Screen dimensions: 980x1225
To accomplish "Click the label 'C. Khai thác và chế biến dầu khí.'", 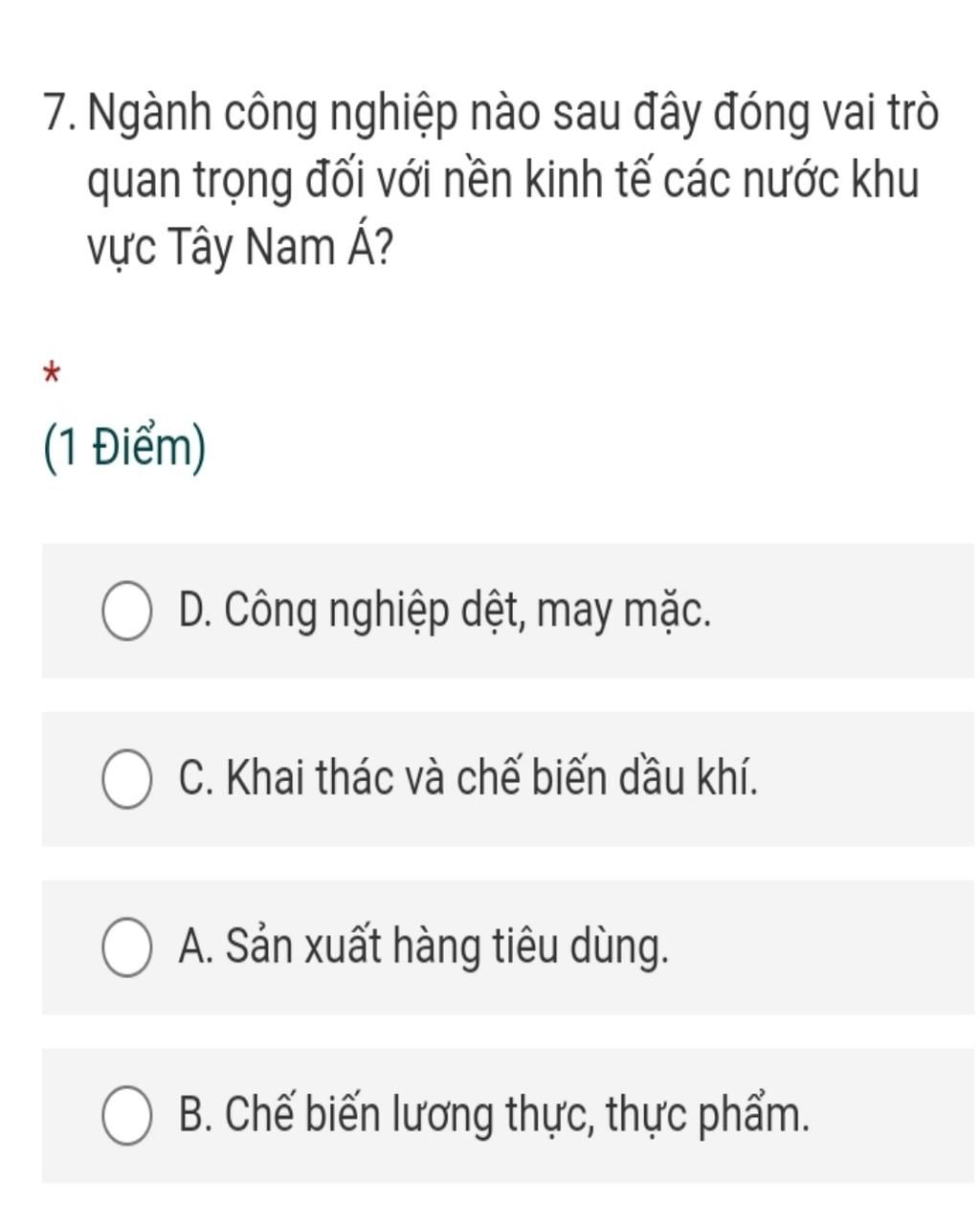I will click(468, 781).
